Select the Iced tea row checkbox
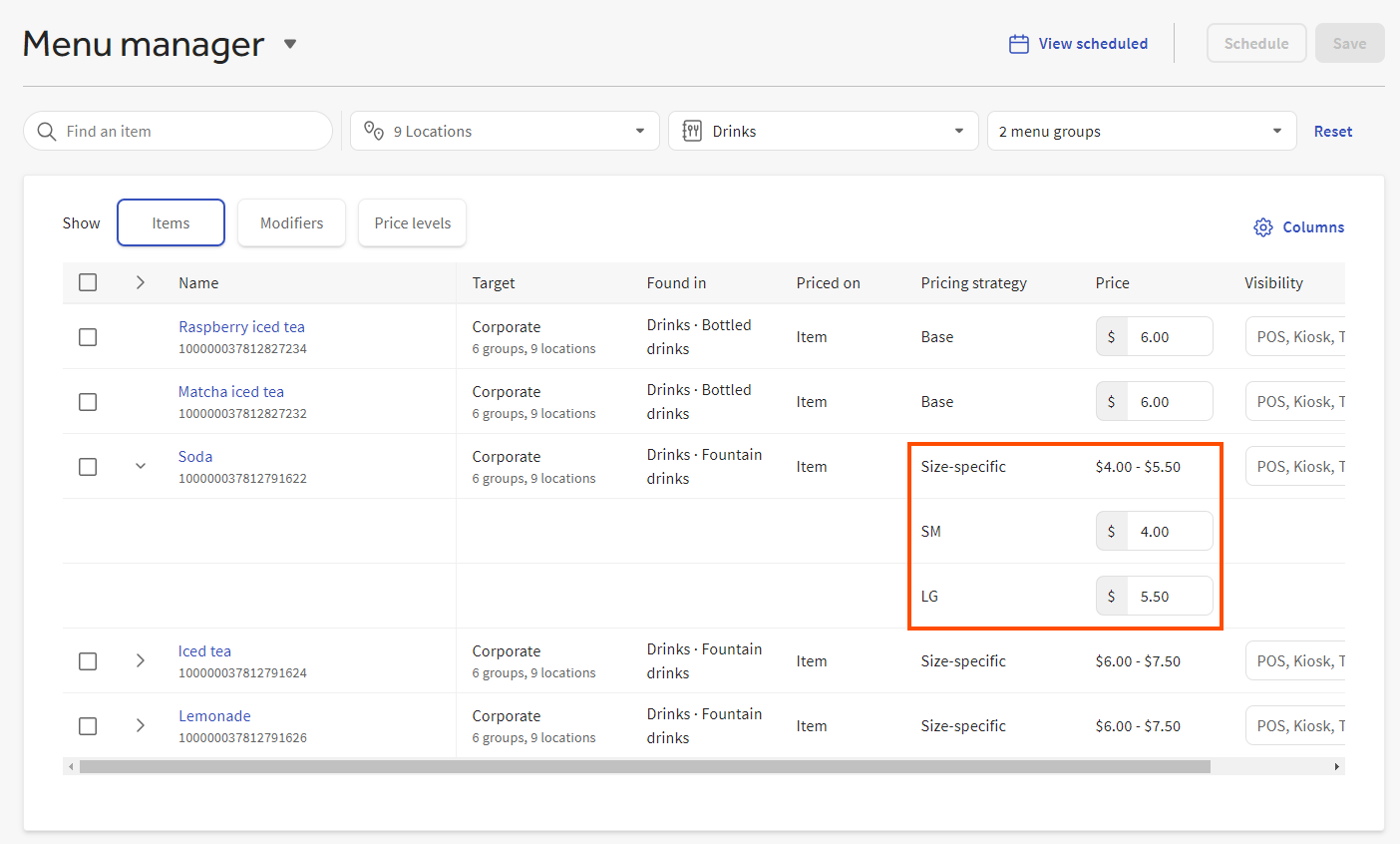Viewport: 1400px width, 844px height. (88, 661)
